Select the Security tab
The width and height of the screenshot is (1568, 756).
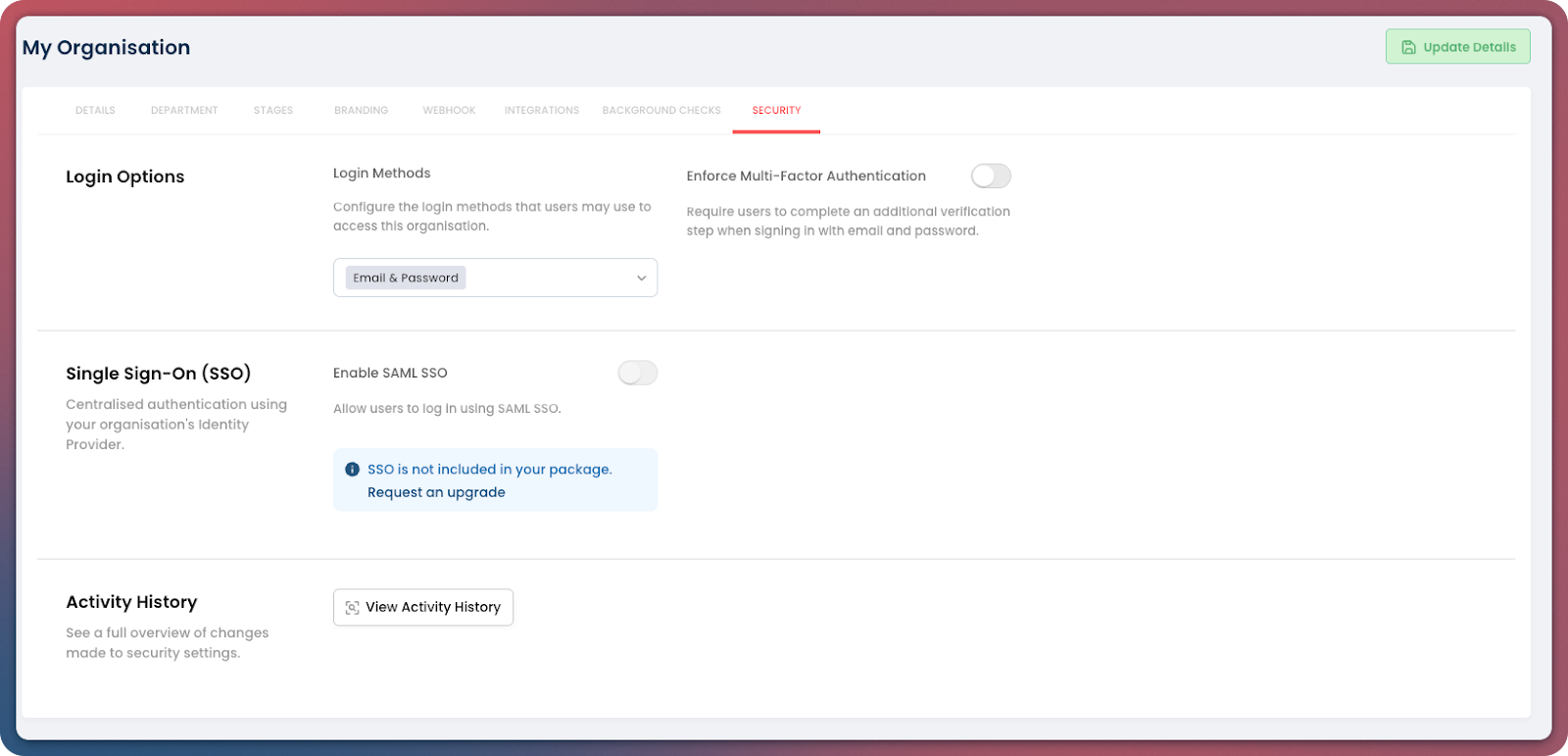[x=776, y=111]
